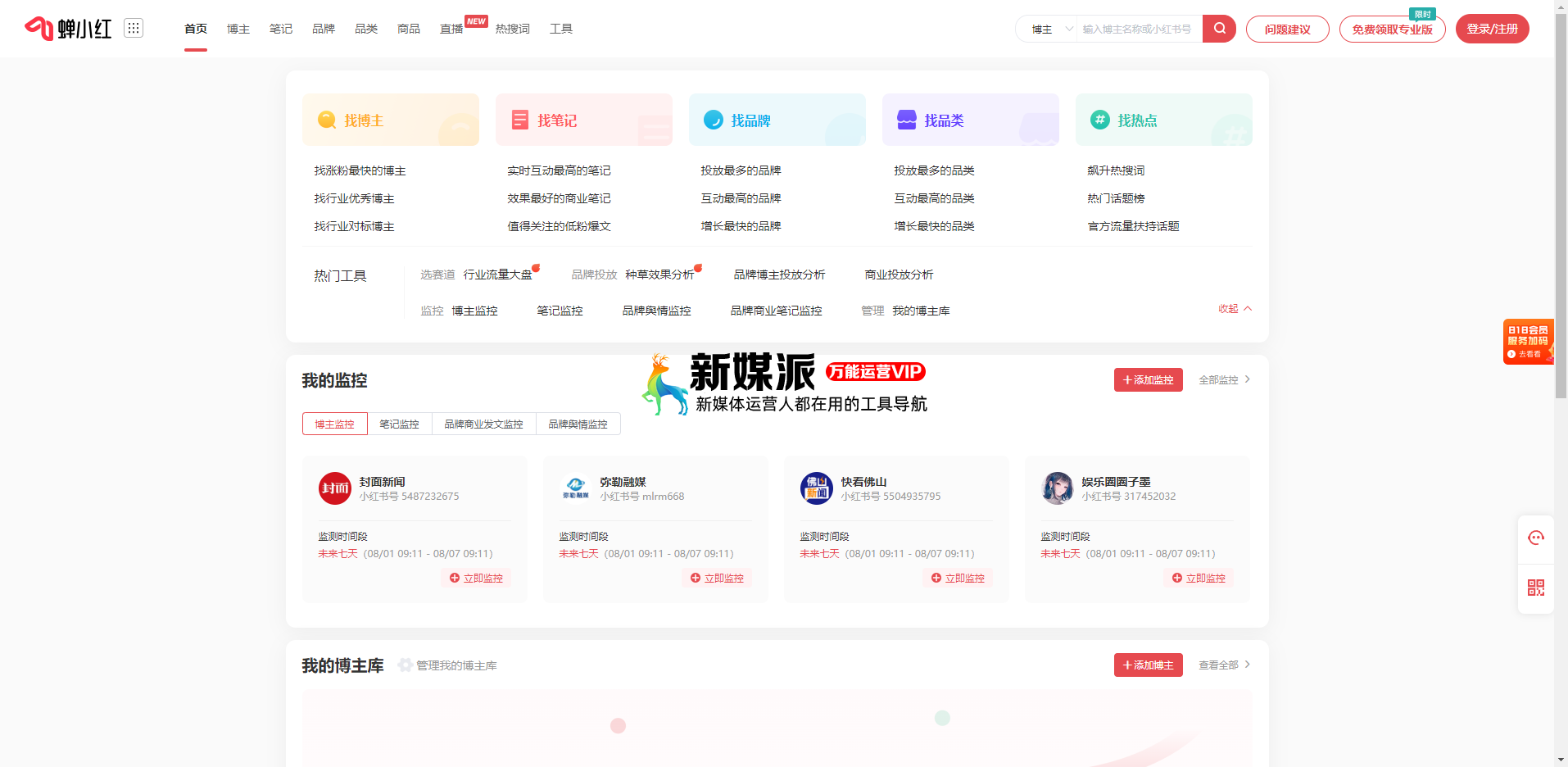The height and width of the screenshot is (767, 1568).
Task: Click the 找品牌 blue circle icon
Action: pos(714,120)
